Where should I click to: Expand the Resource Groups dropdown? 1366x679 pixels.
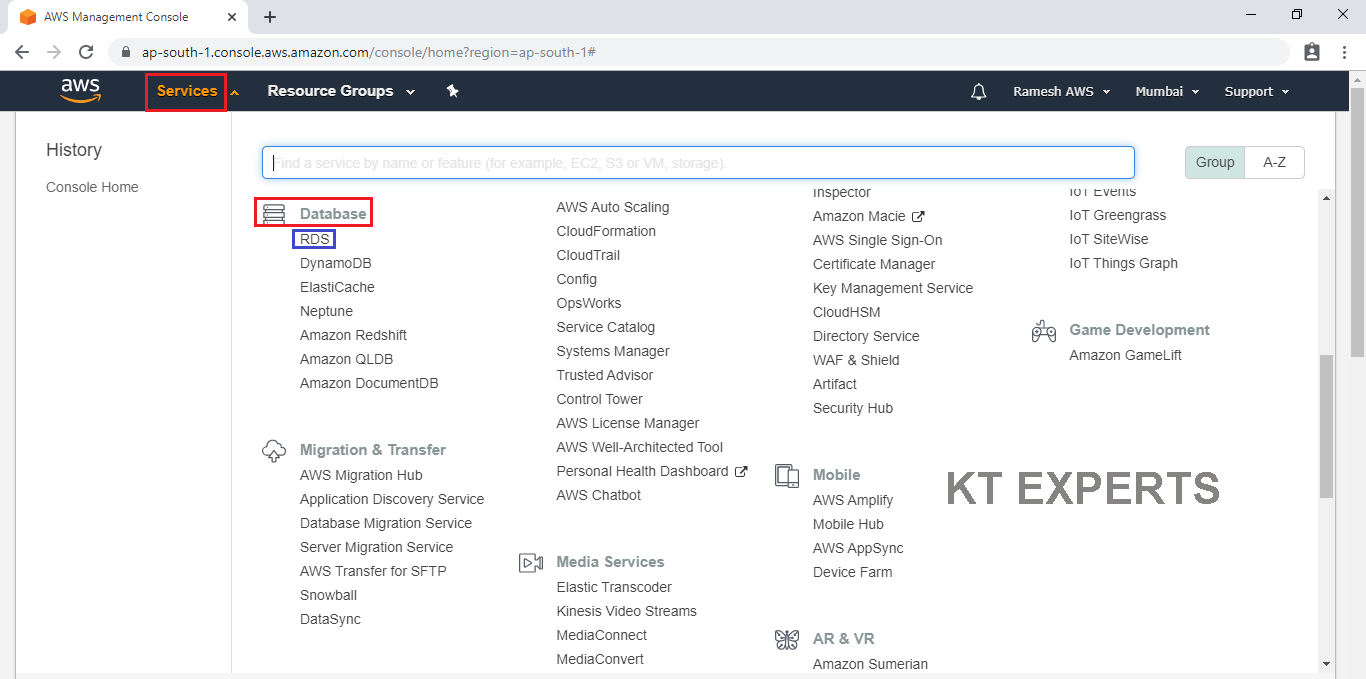(341, 91)
